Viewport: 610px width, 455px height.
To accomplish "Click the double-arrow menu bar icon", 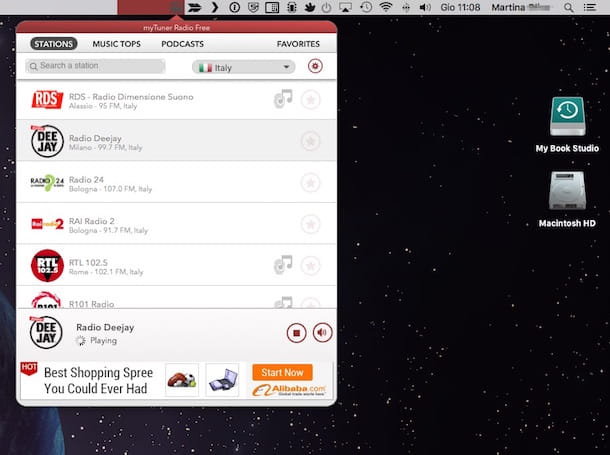I will (194, 7).
